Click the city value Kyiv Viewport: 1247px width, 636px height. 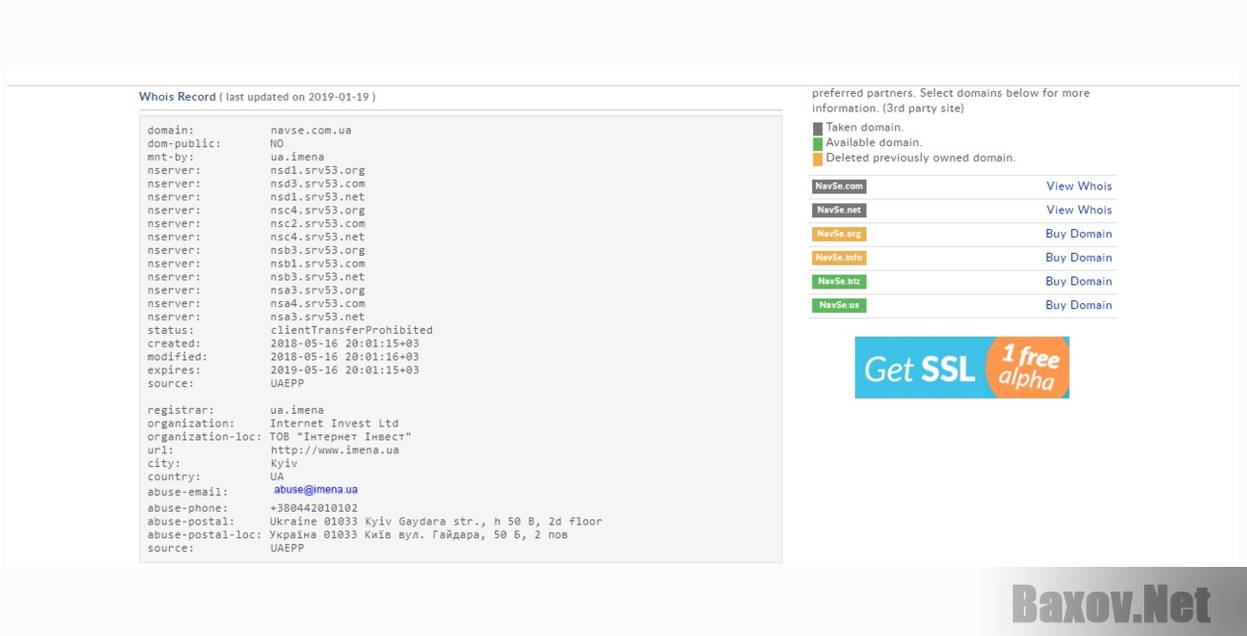[284, 464]
